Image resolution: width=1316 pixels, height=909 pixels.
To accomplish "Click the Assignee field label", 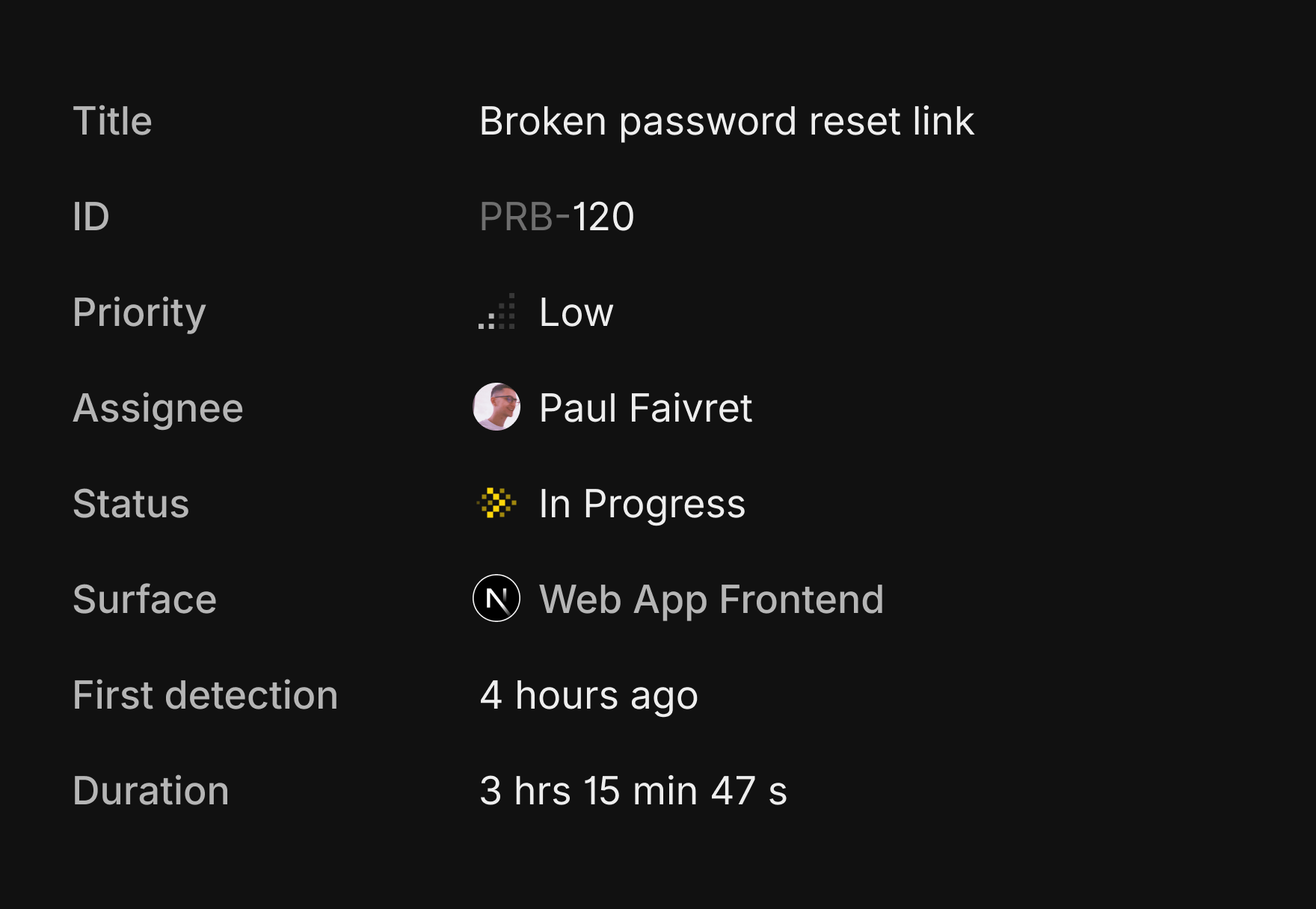I will [158, 408].
